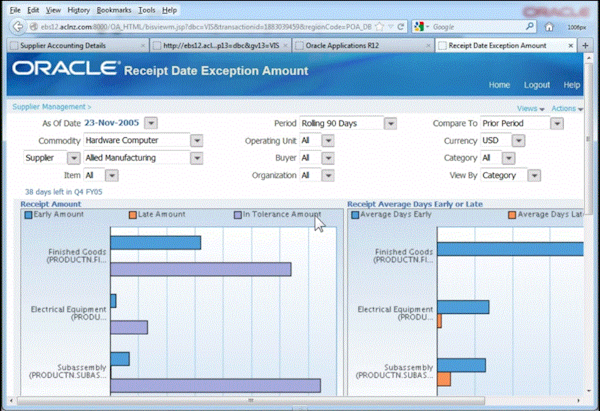Go back with the browser back arrow

tap(18, 26)
